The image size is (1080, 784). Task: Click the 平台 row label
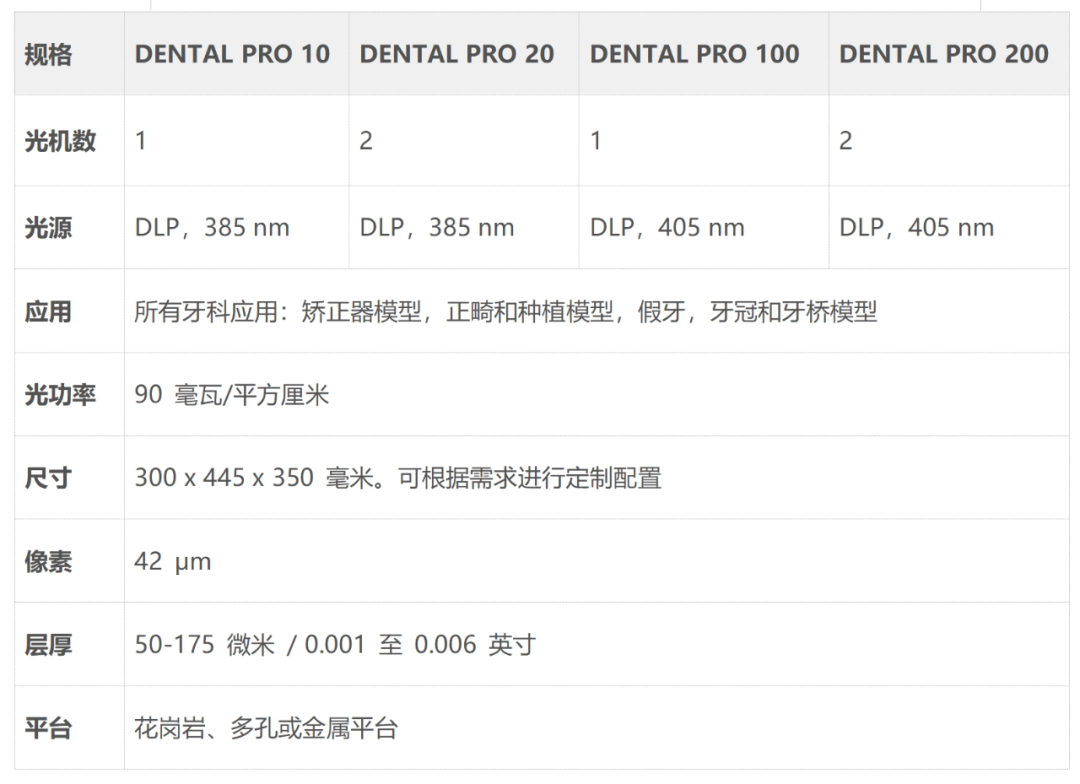48,728
